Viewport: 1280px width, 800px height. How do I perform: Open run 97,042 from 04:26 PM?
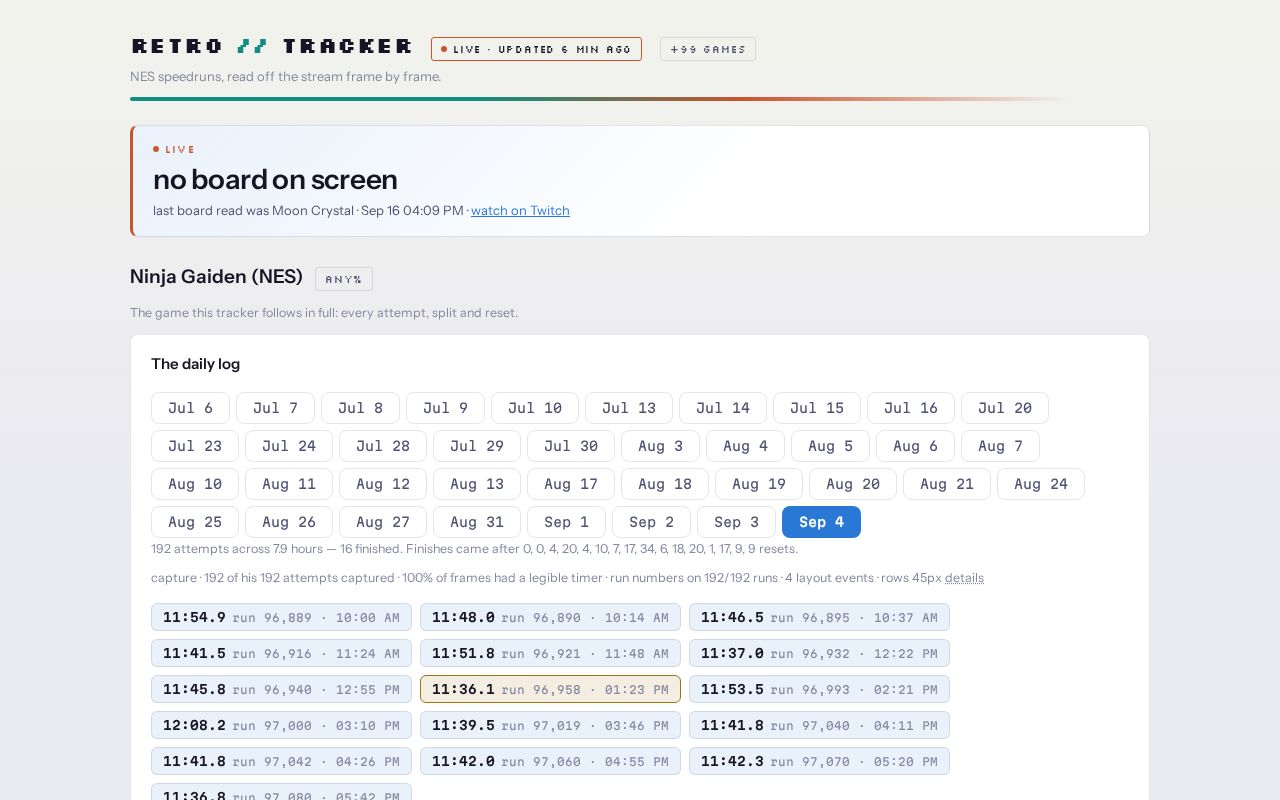pos(281,761)
